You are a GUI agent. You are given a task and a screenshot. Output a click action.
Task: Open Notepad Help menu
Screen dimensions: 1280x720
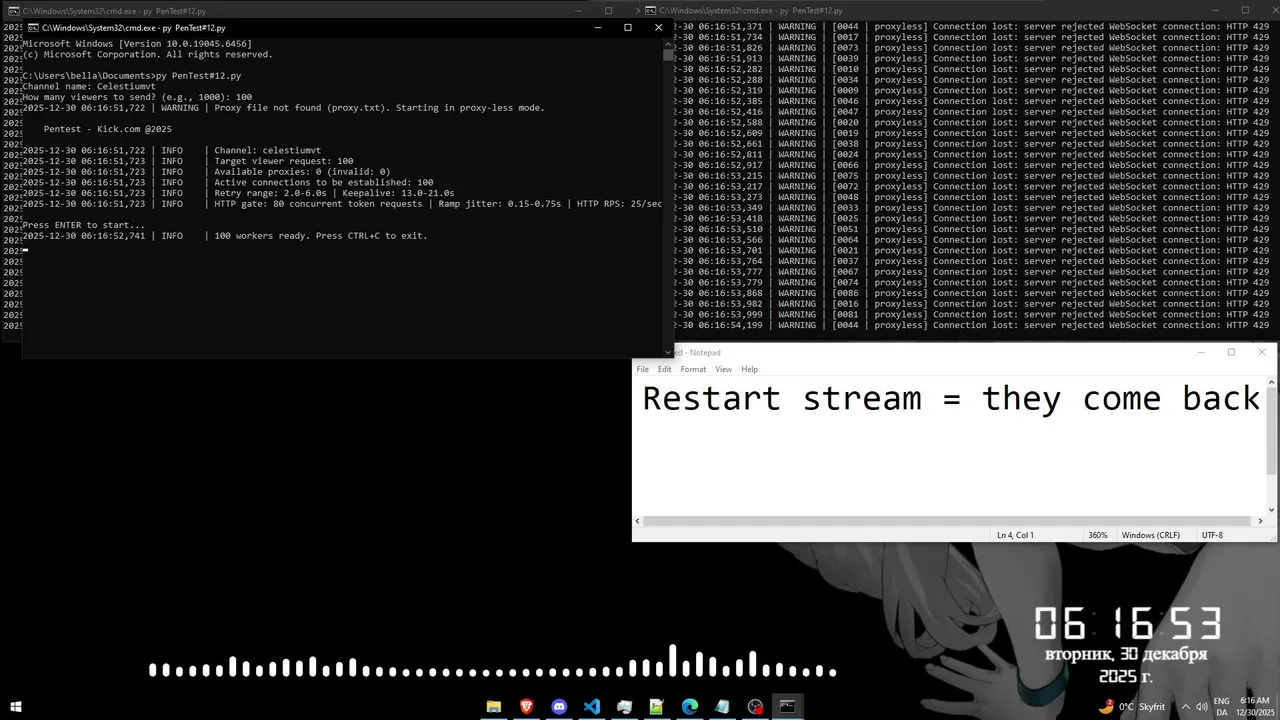[749, 369]
